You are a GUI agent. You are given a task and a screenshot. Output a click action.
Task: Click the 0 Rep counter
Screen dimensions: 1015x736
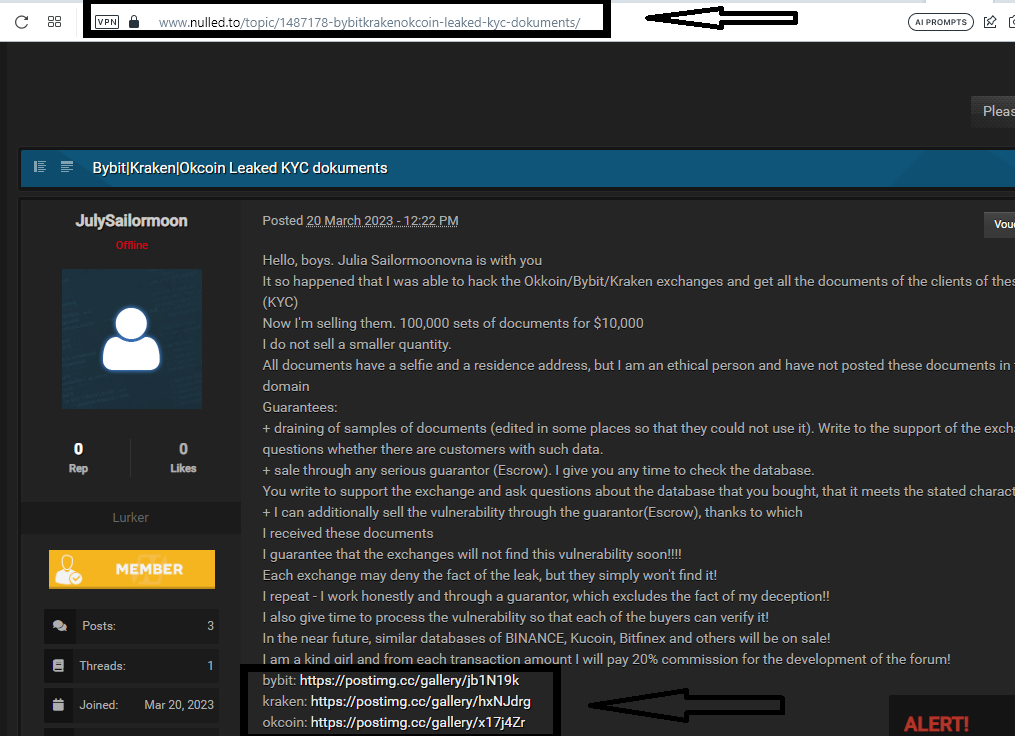point(78,458)
